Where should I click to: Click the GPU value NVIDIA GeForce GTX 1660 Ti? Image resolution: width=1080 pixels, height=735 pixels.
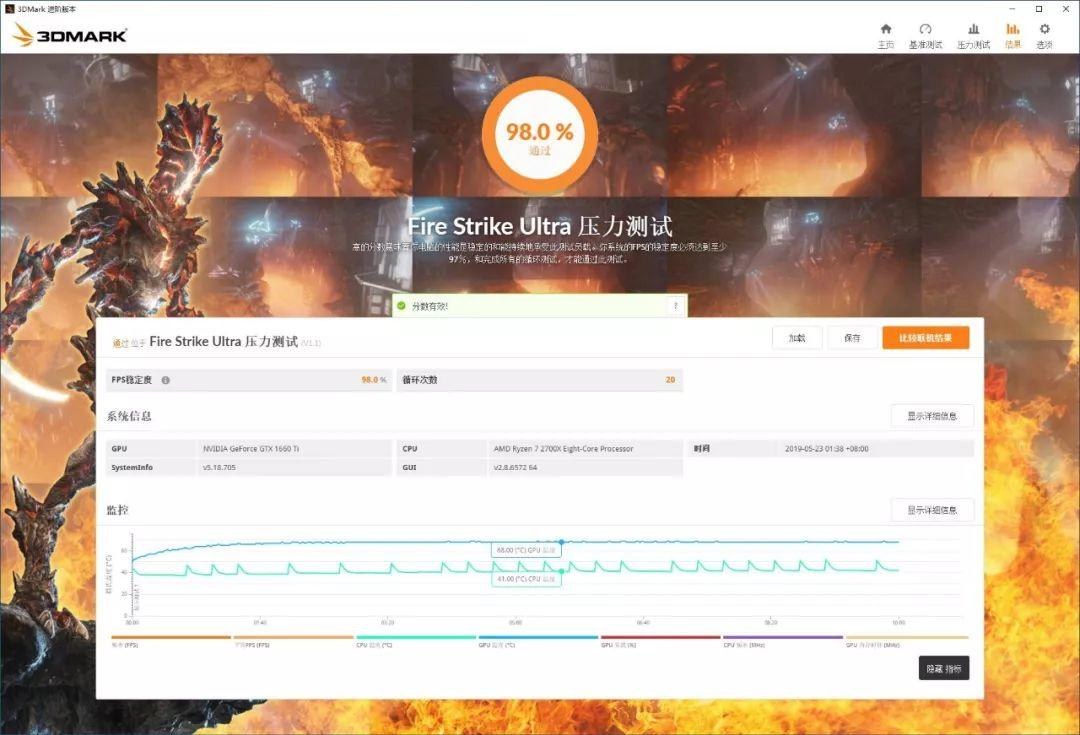click(x=251, y=449)
